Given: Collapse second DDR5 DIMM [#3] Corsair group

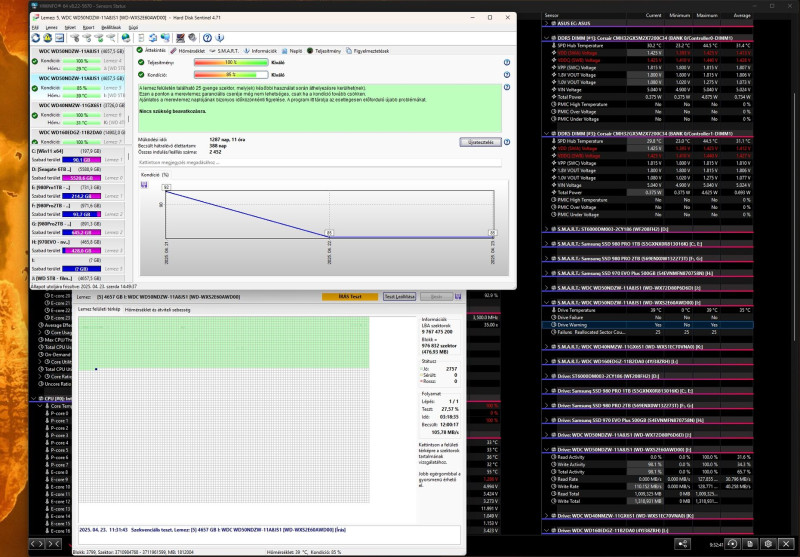Looking at the screenshot, I should (x=547, y=134).
